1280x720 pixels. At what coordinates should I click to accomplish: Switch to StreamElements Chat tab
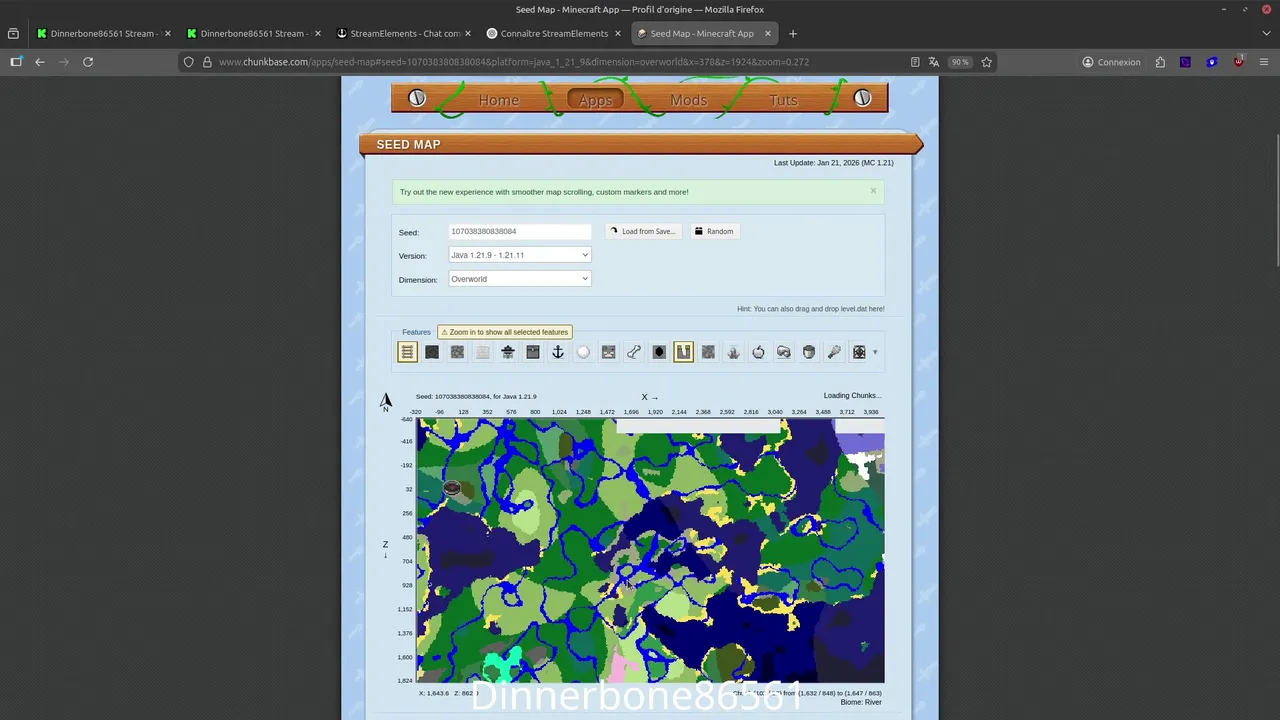[404, 33]
